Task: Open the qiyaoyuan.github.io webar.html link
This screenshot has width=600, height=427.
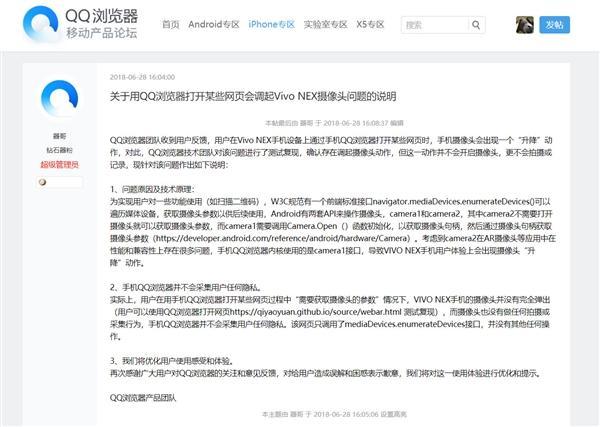Action: pyautogui.click(x=316, y=312)
